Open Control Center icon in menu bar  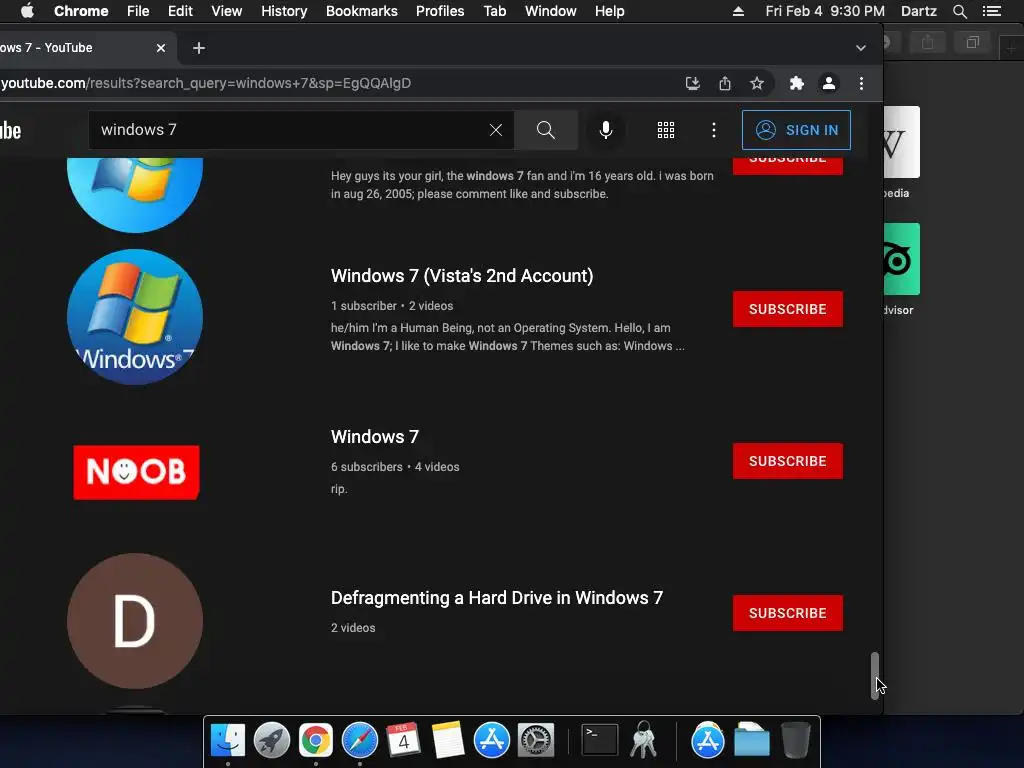992,11
